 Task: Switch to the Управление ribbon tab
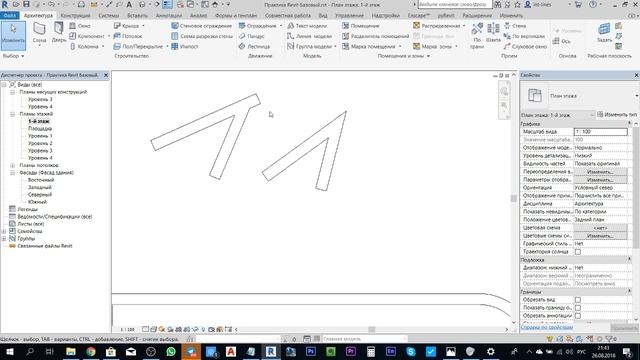point(349,16)
